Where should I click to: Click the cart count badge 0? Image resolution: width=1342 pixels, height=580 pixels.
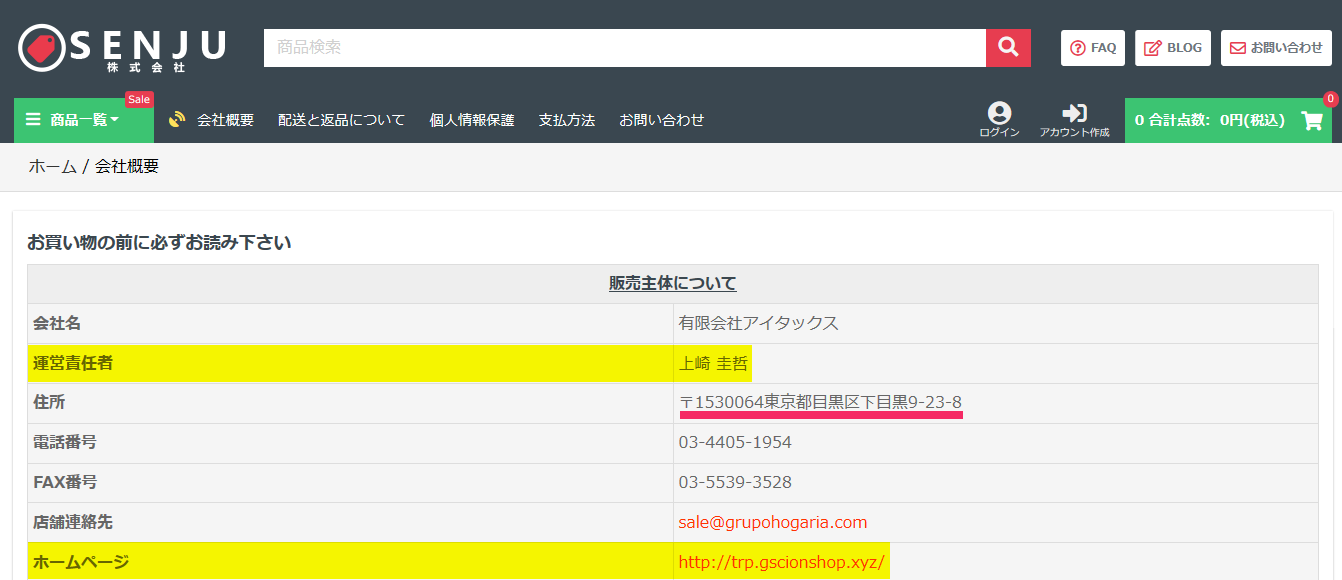[x=1331, y=99]
